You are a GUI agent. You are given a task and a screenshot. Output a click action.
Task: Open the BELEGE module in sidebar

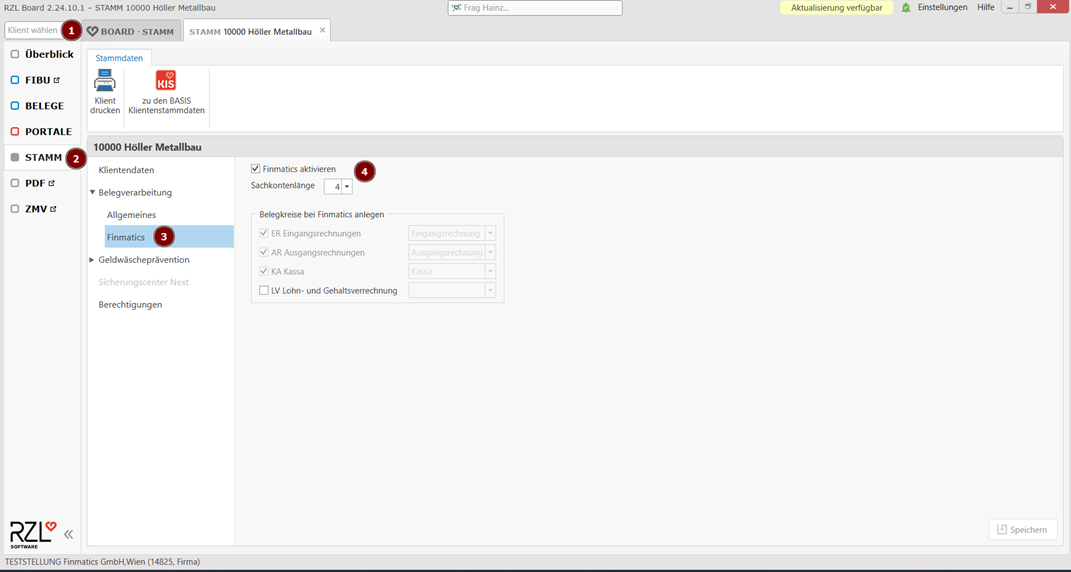(43, 106)
